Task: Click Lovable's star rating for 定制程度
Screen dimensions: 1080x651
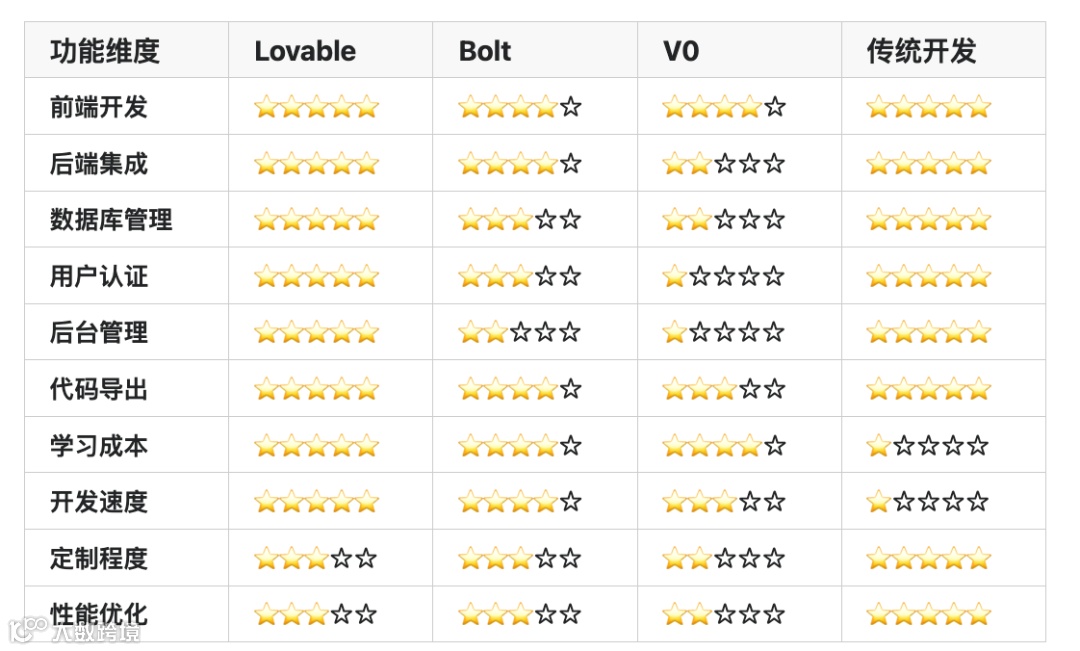Action: click(x=316, y=558)
